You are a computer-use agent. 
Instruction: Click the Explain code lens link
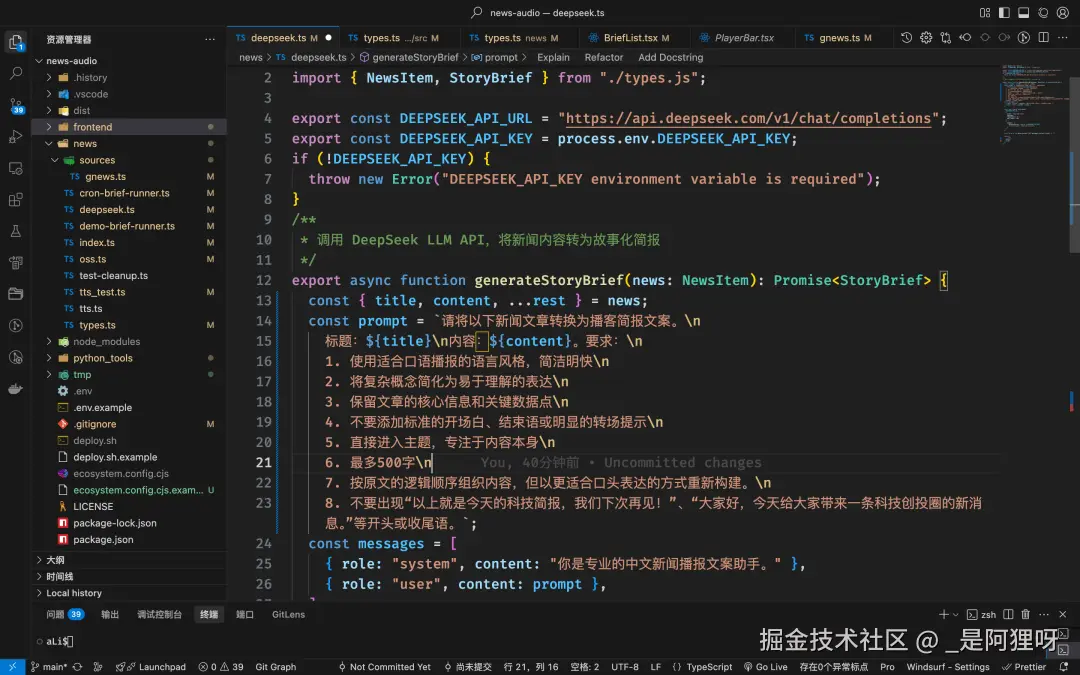(553, 57)
